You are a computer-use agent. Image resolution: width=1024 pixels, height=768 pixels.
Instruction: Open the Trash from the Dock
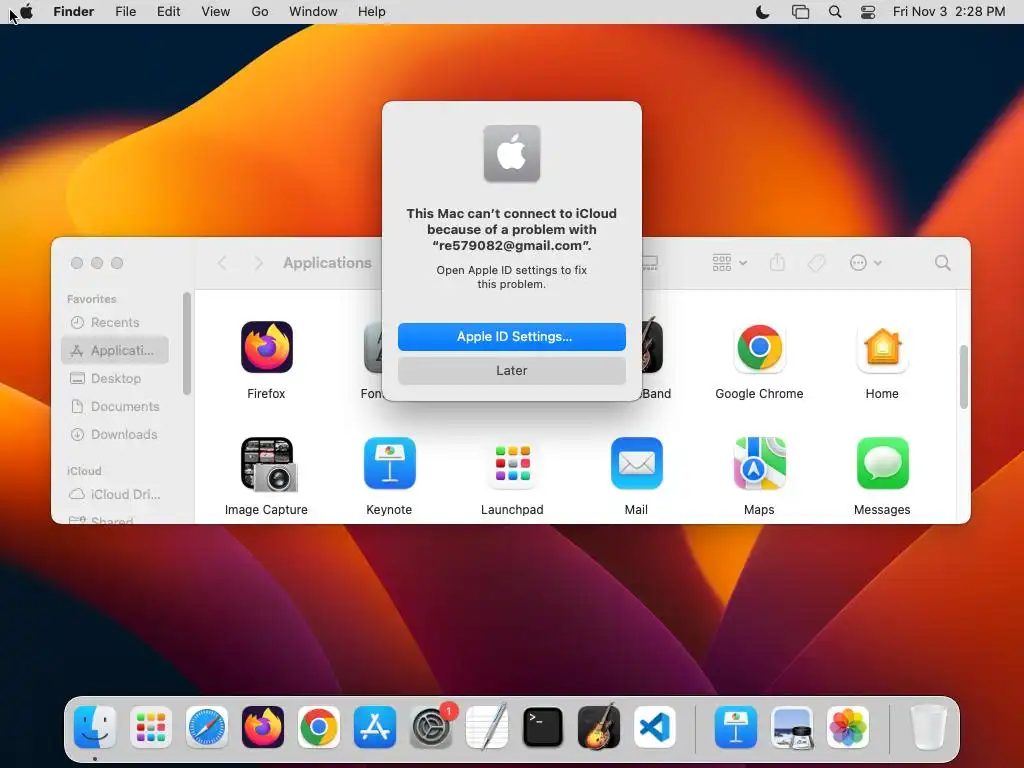click(x=928, y=727)
